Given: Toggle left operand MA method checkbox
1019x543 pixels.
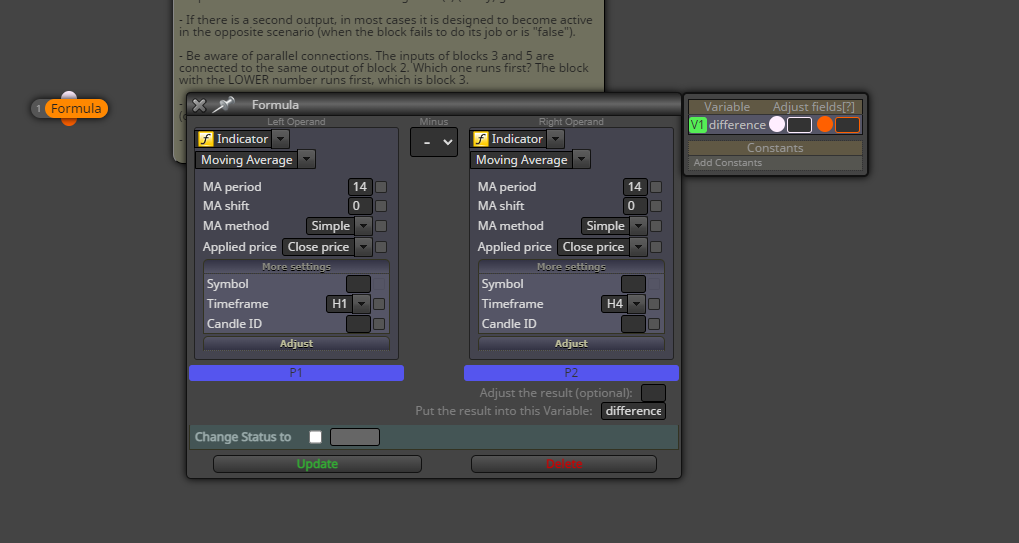Looking at the screenshot, I should [381, 226].
